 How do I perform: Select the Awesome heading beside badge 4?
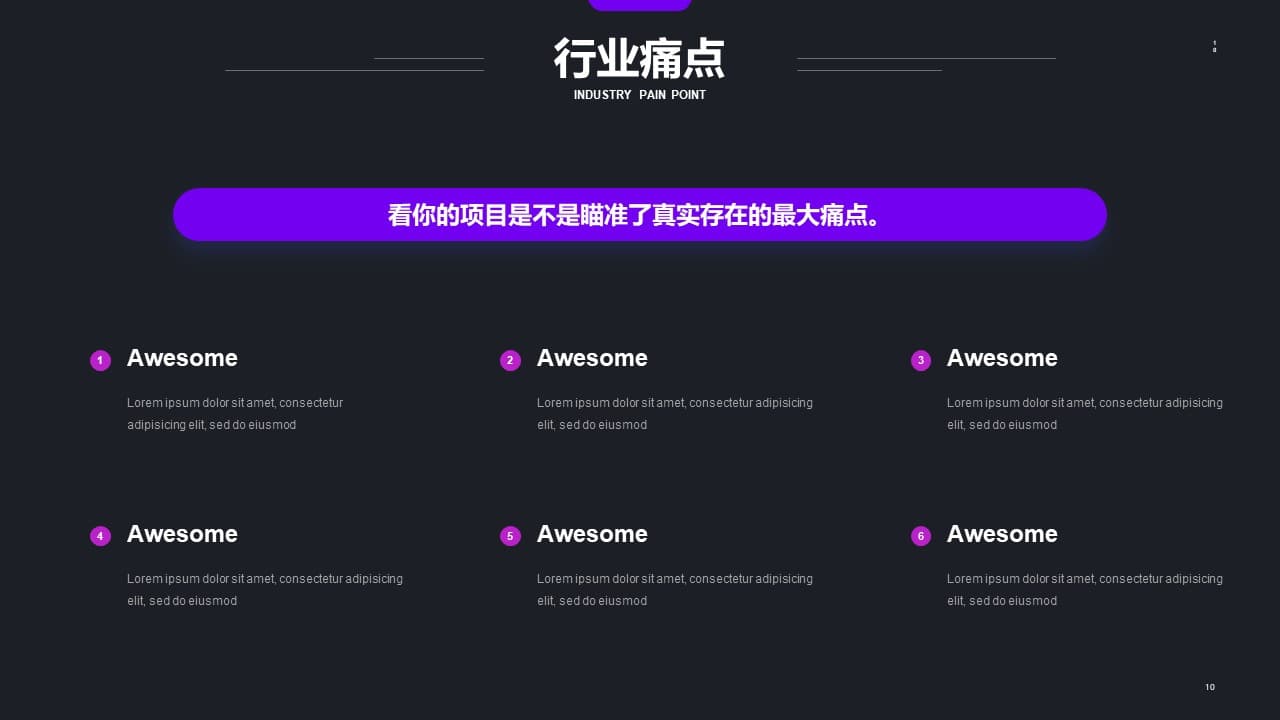(182, 534)
